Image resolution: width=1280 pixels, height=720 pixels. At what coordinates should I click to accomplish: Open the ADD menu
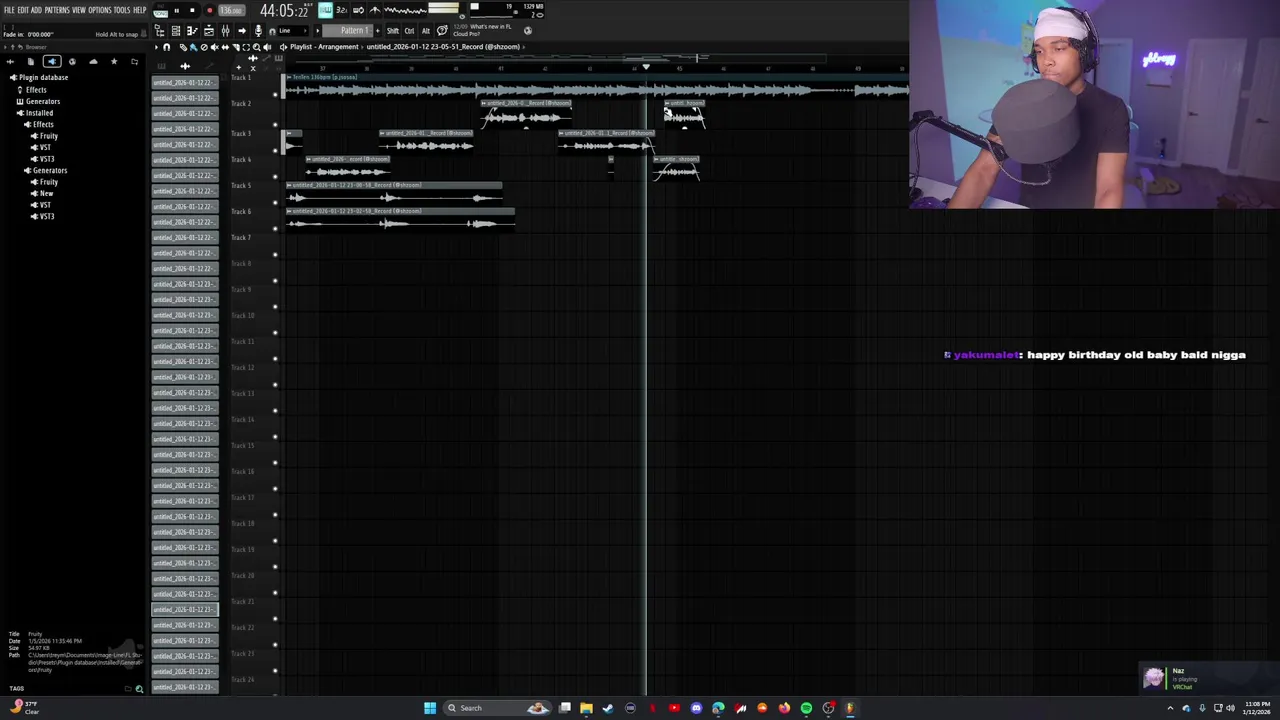pos(36,10)
